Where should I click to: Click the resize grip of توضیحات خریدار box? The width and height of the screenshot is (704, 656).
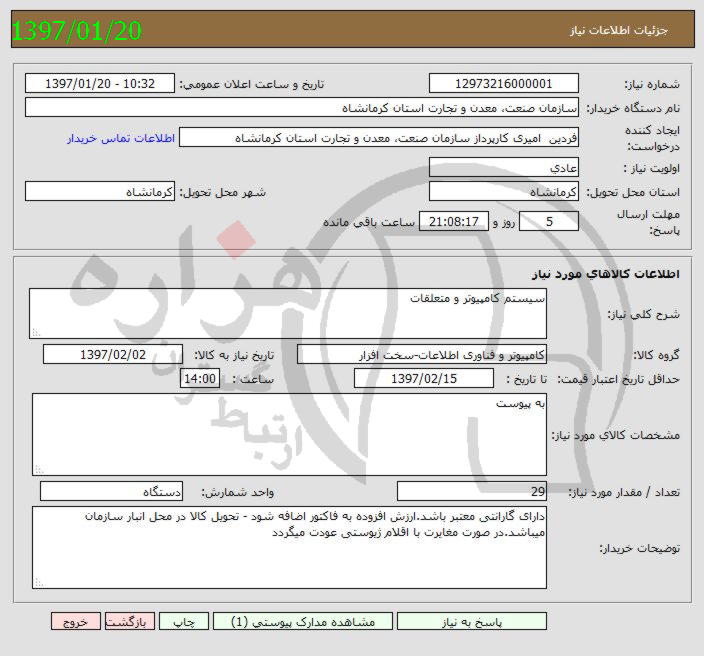39,583
